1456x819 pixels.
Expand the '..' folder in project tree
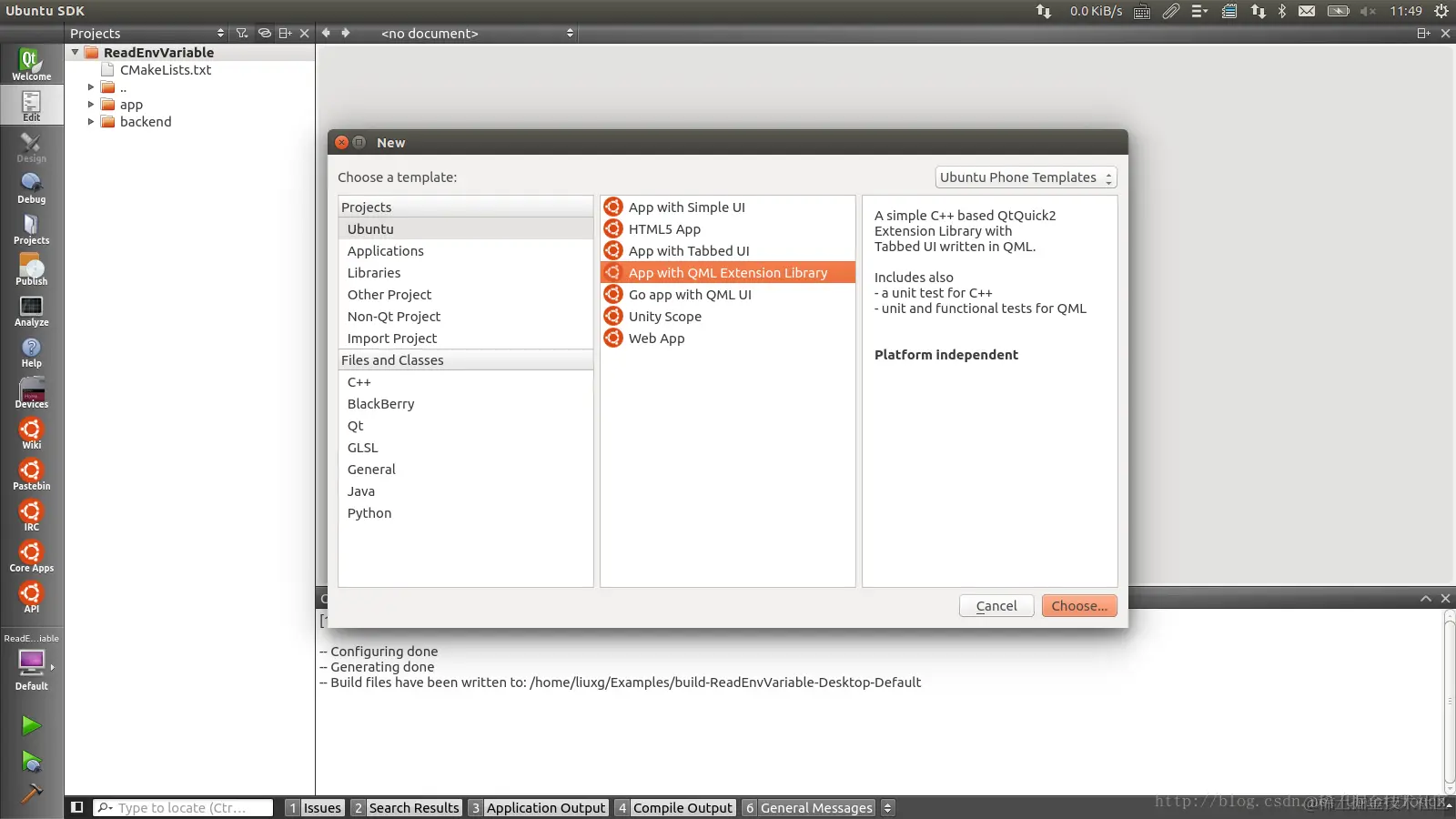pyautogui.click(x=91, y=87)
